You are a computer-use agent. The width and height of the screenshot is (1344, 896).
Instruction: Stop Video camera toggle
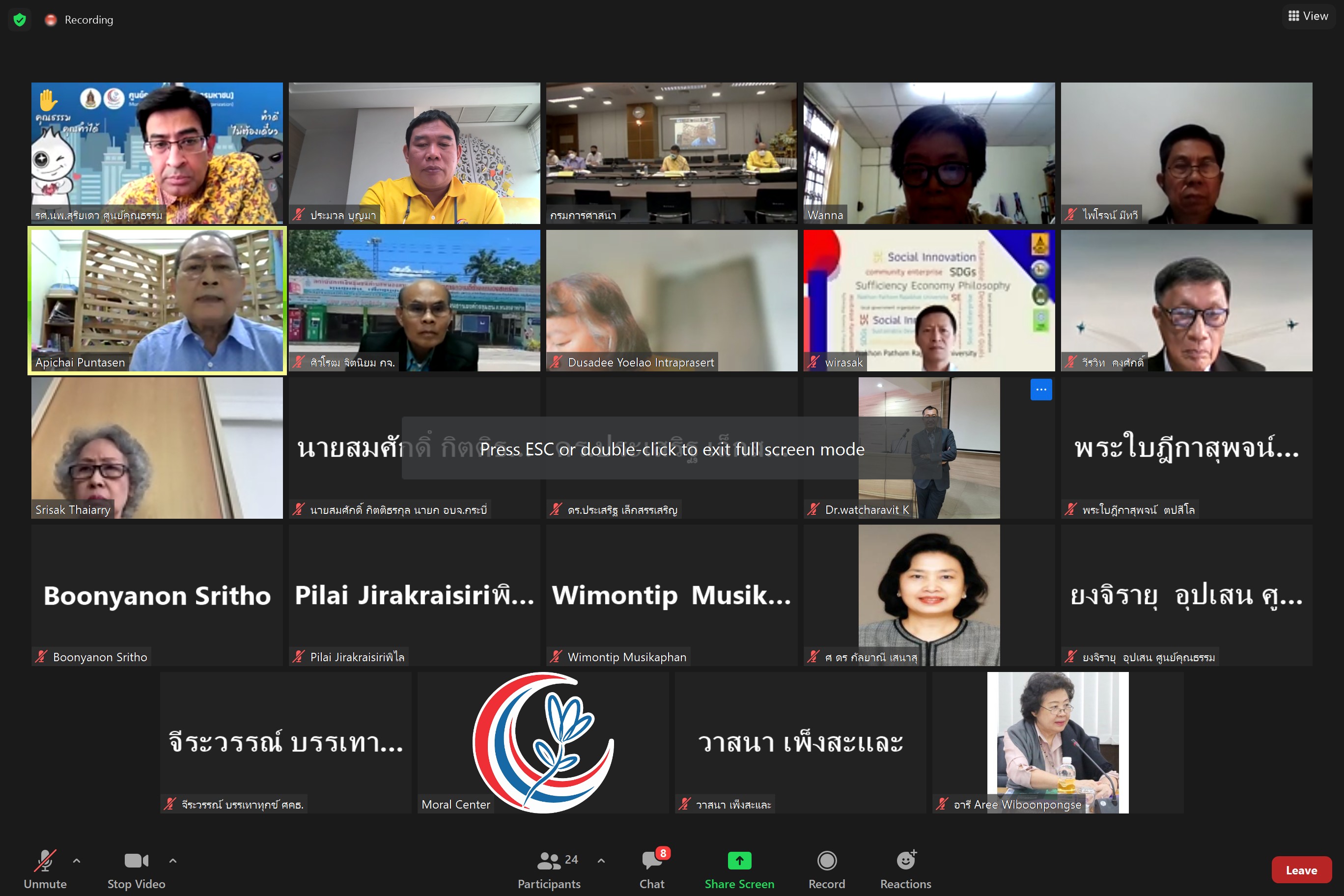click(137, 868)
